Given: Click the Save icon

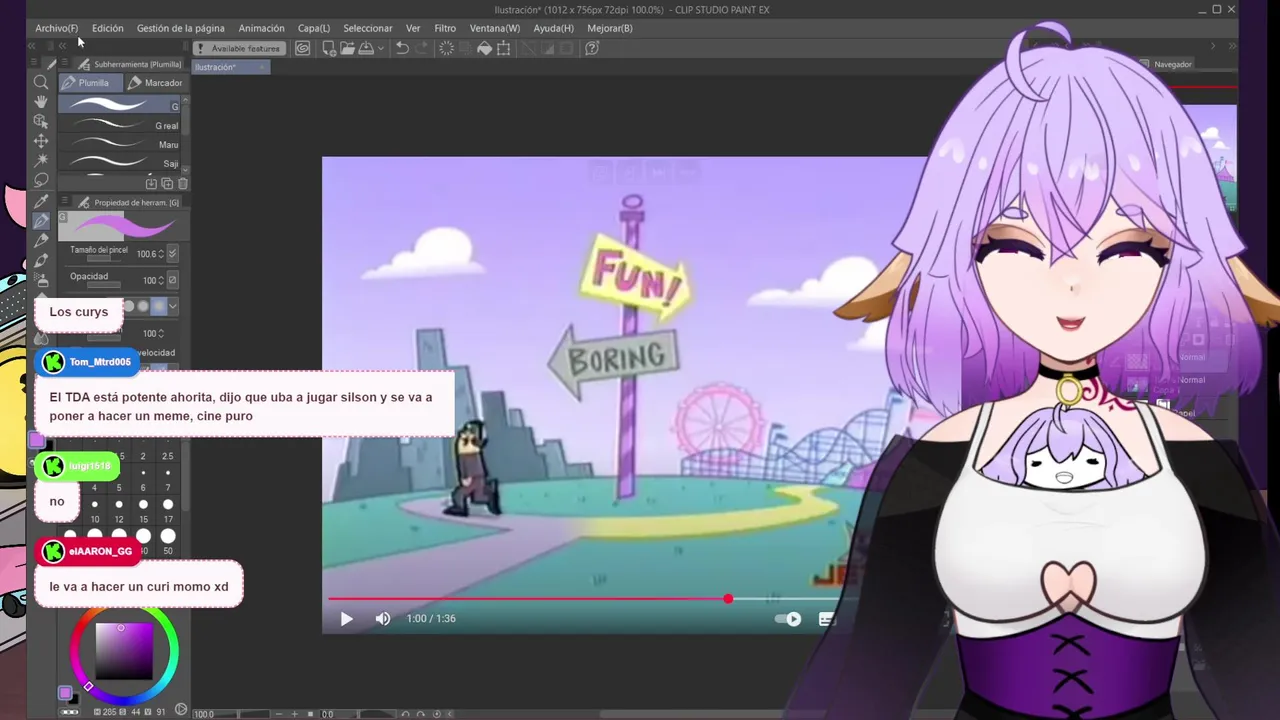Looking at the screenshot, I should 366,48.
